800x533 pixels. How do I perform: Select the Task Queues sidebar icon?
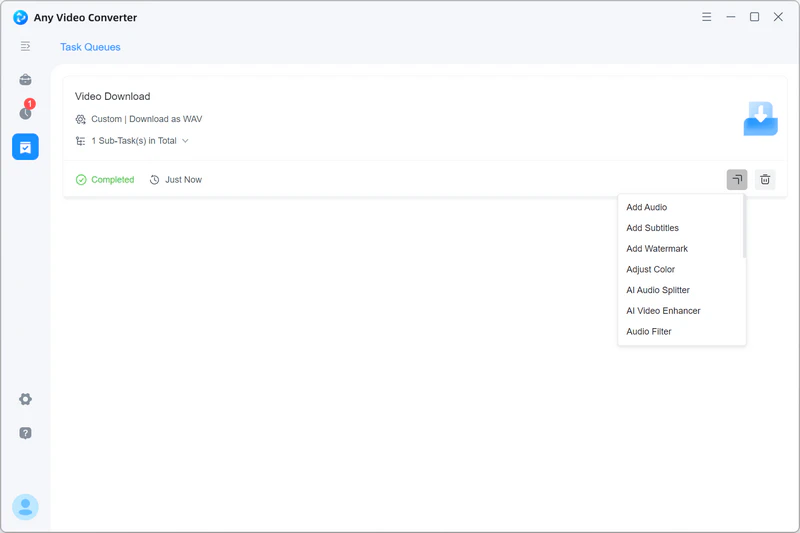click(25, 147)
